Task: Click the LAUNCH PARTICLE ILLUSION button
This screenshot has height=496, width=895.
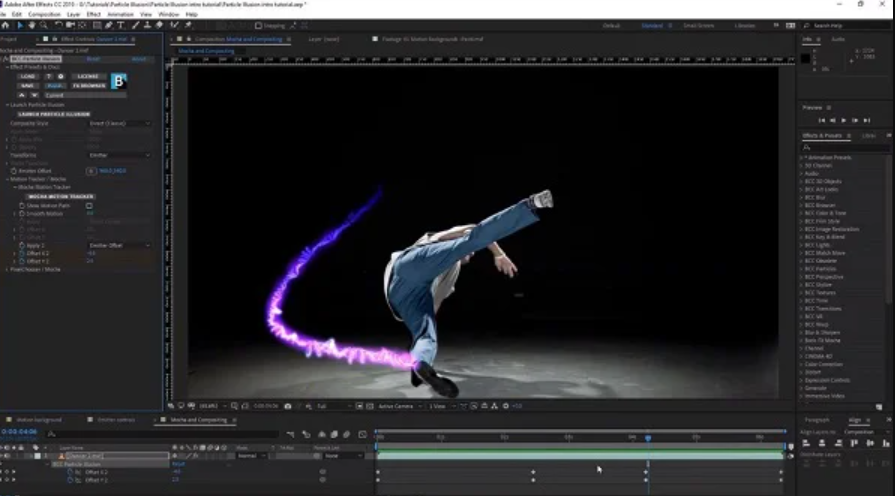Action: click(x=53, y=114)
